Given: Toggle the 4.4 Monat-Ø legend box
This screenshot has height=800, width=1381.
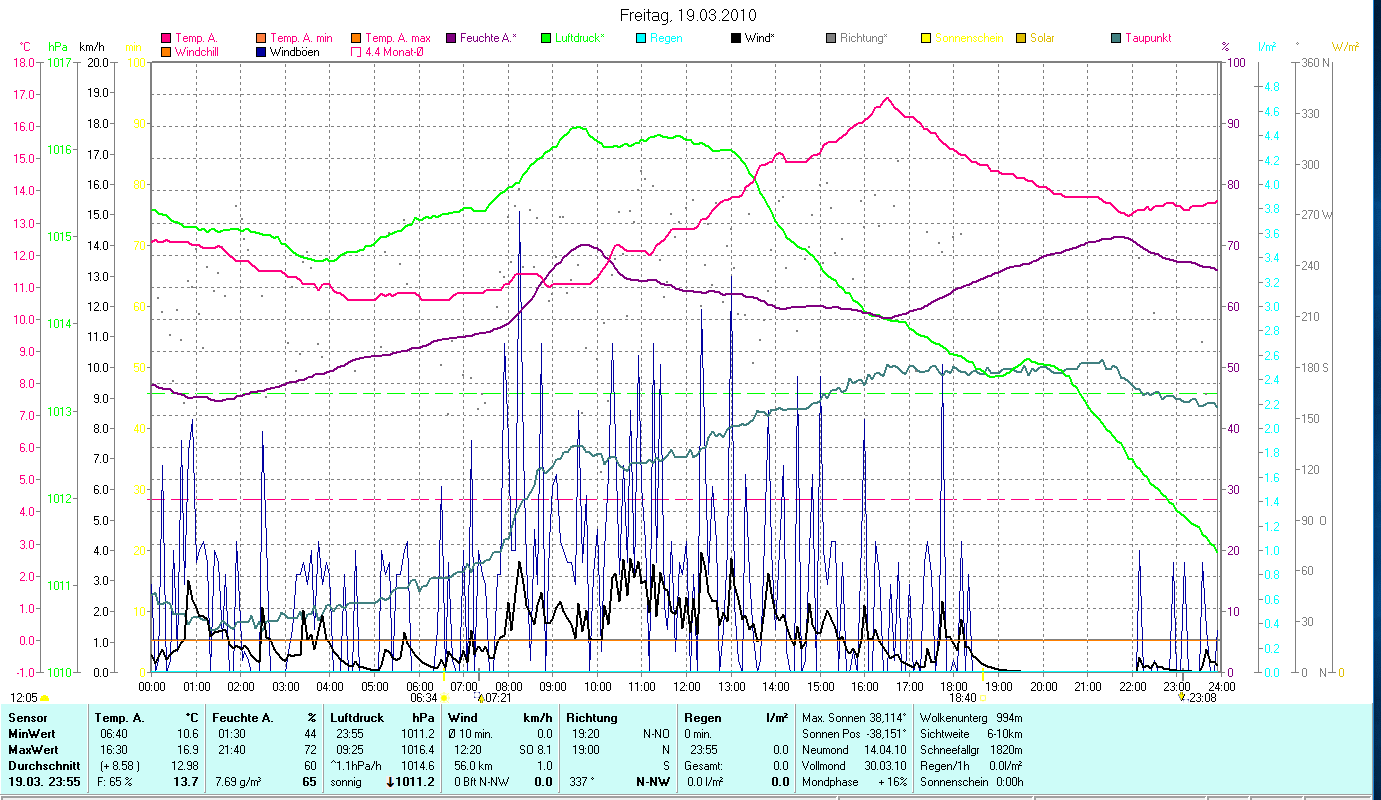Looking at the screenshot, I should pyautogui.click(x=357, y=52).
